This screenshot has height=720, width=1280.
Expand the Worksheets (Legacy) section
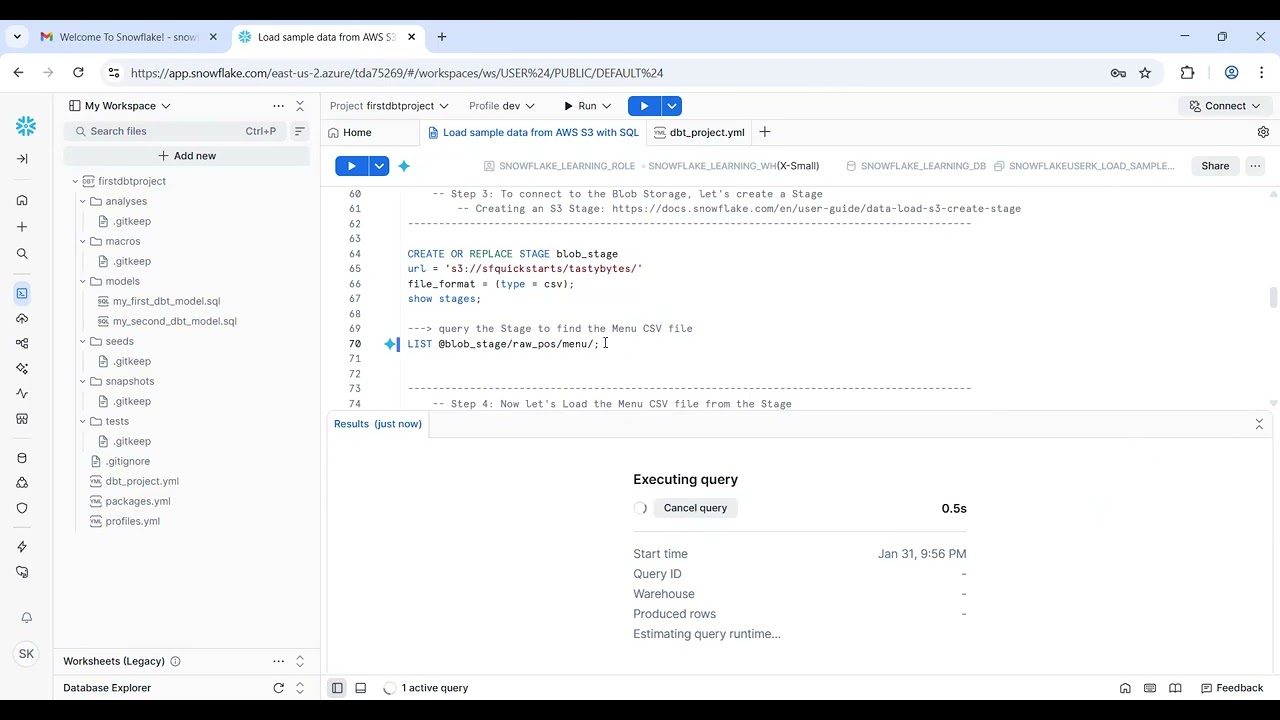point(299,661)
